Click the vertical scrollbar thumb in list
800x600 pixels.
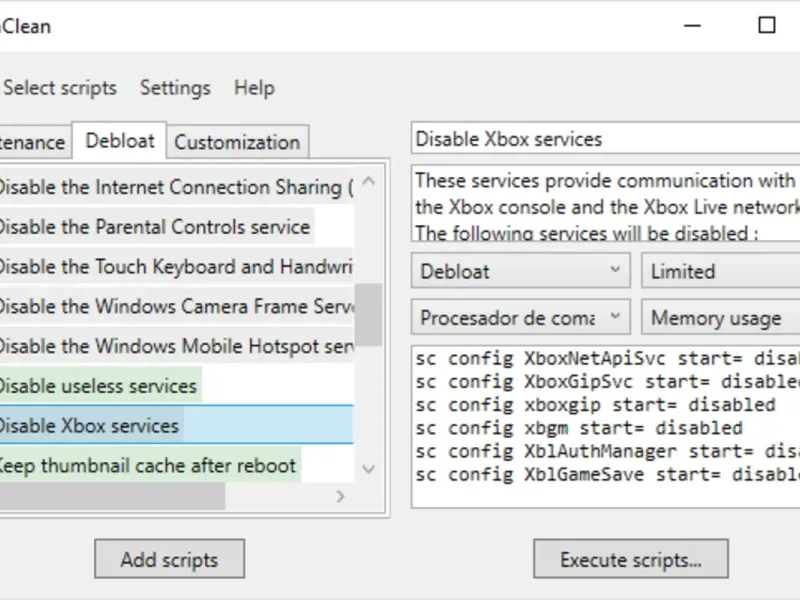pos(368,312)
